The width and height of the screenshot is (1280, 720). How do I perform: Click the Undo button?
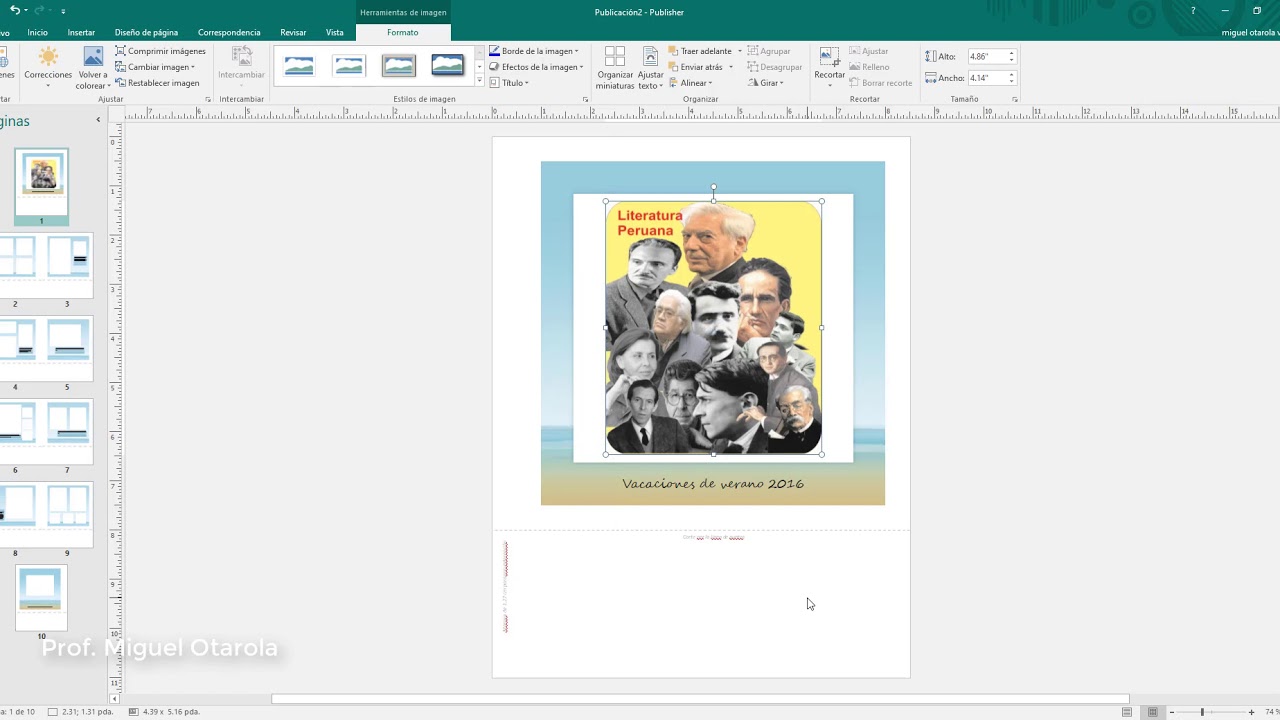click(x=15, y=10)
